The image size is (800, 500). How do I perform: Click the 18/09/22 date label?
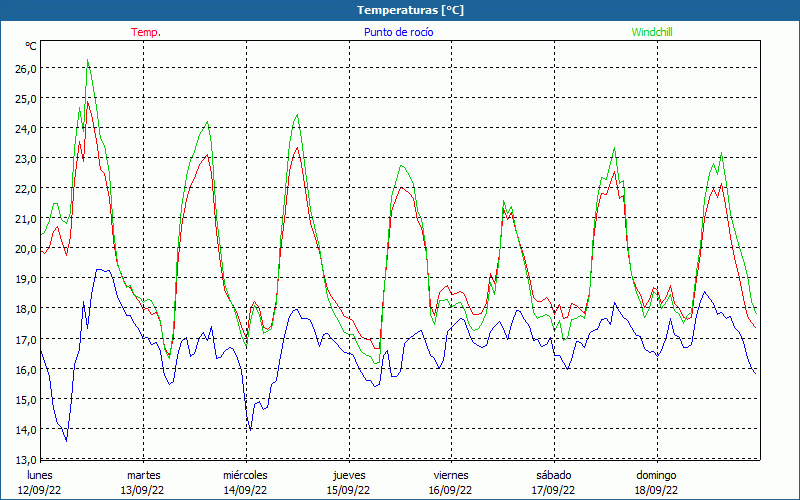click(657, 490)
